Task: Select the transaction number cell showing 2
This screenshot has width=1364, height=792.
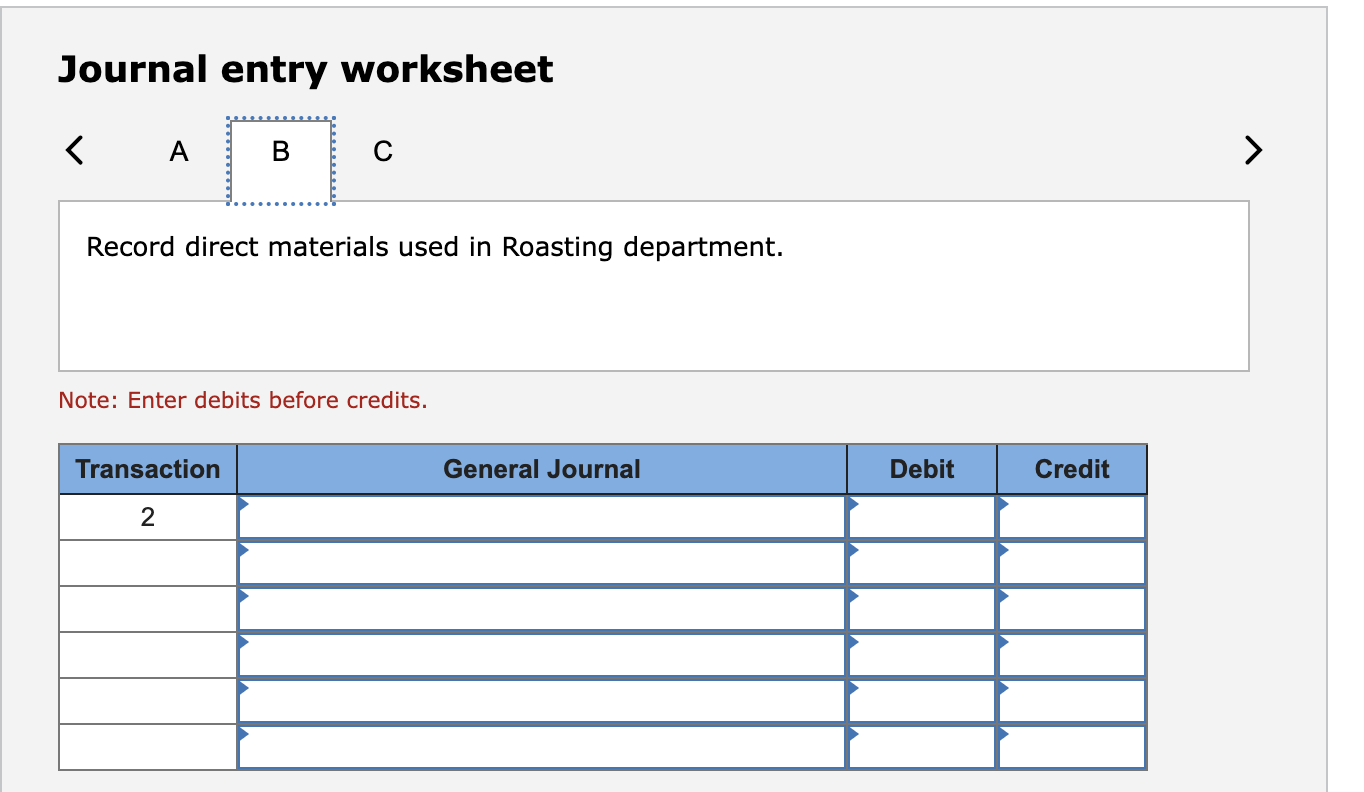Action: [x=147, y=516]
